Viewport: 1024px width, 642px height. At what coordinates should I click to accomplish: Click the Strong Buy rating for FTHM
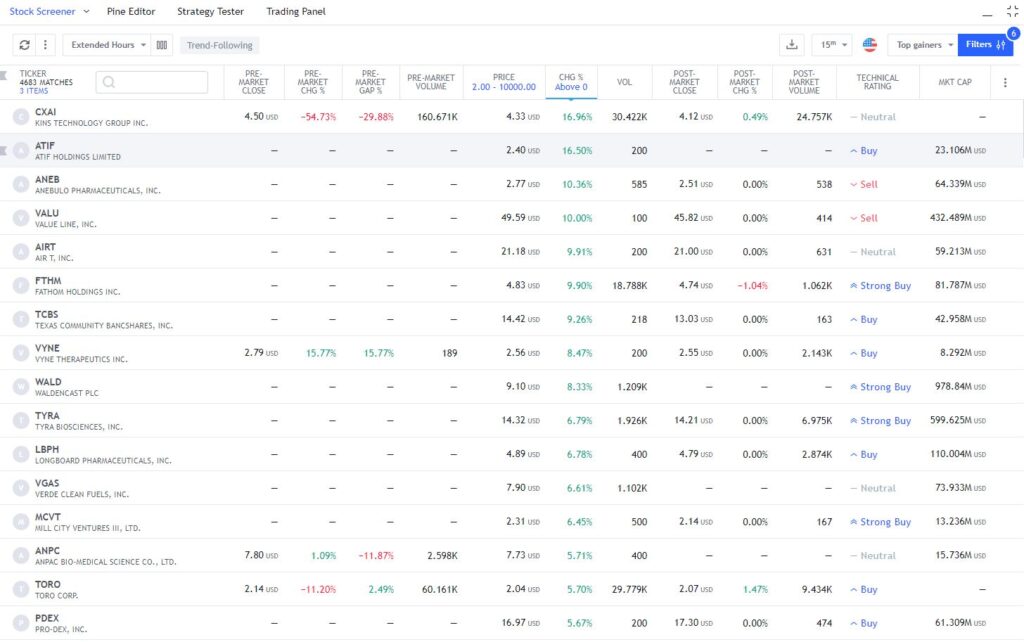pos(881,285)
